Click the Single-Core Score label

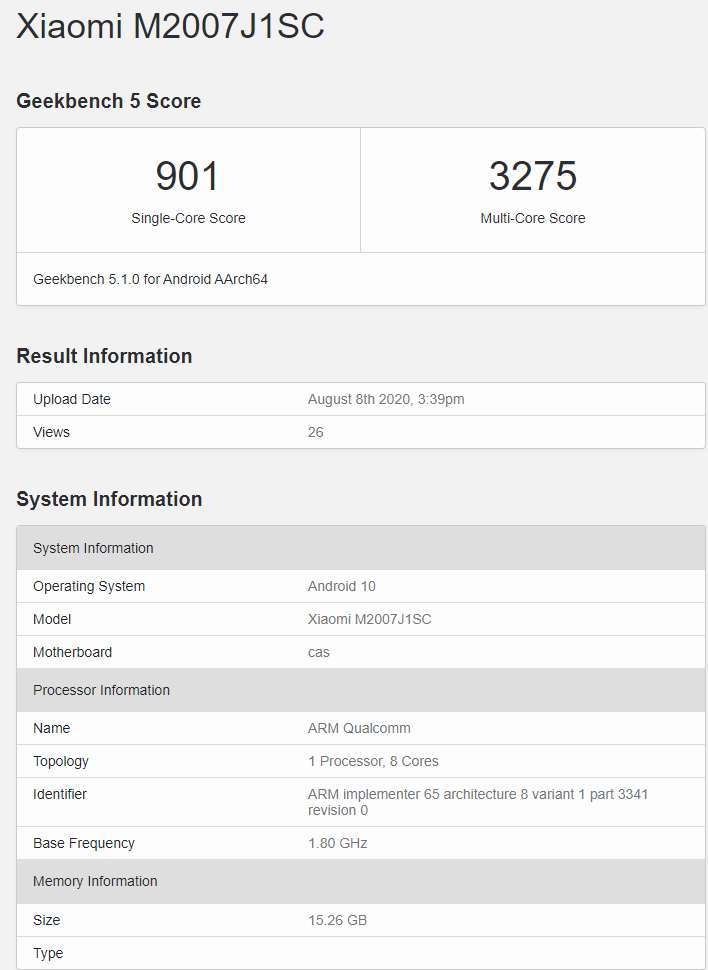(188, 218)
